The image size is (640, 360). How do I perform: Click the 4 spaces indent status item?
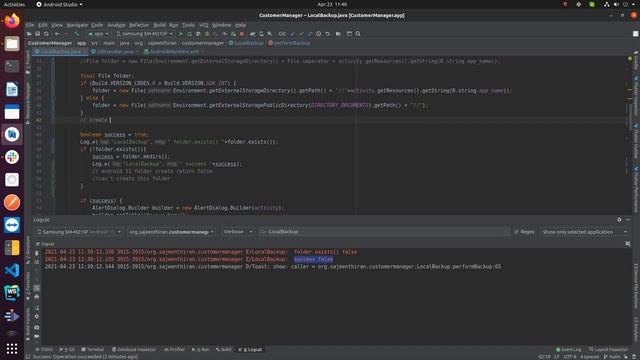point(589,357)
